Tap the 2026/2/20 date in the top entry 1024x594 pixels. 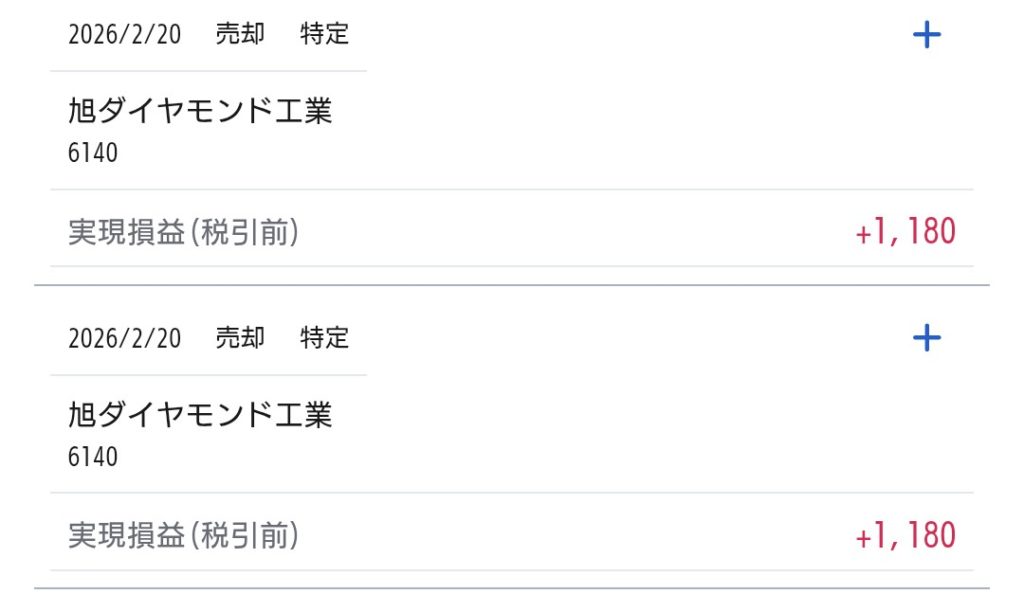pos(124,34)
